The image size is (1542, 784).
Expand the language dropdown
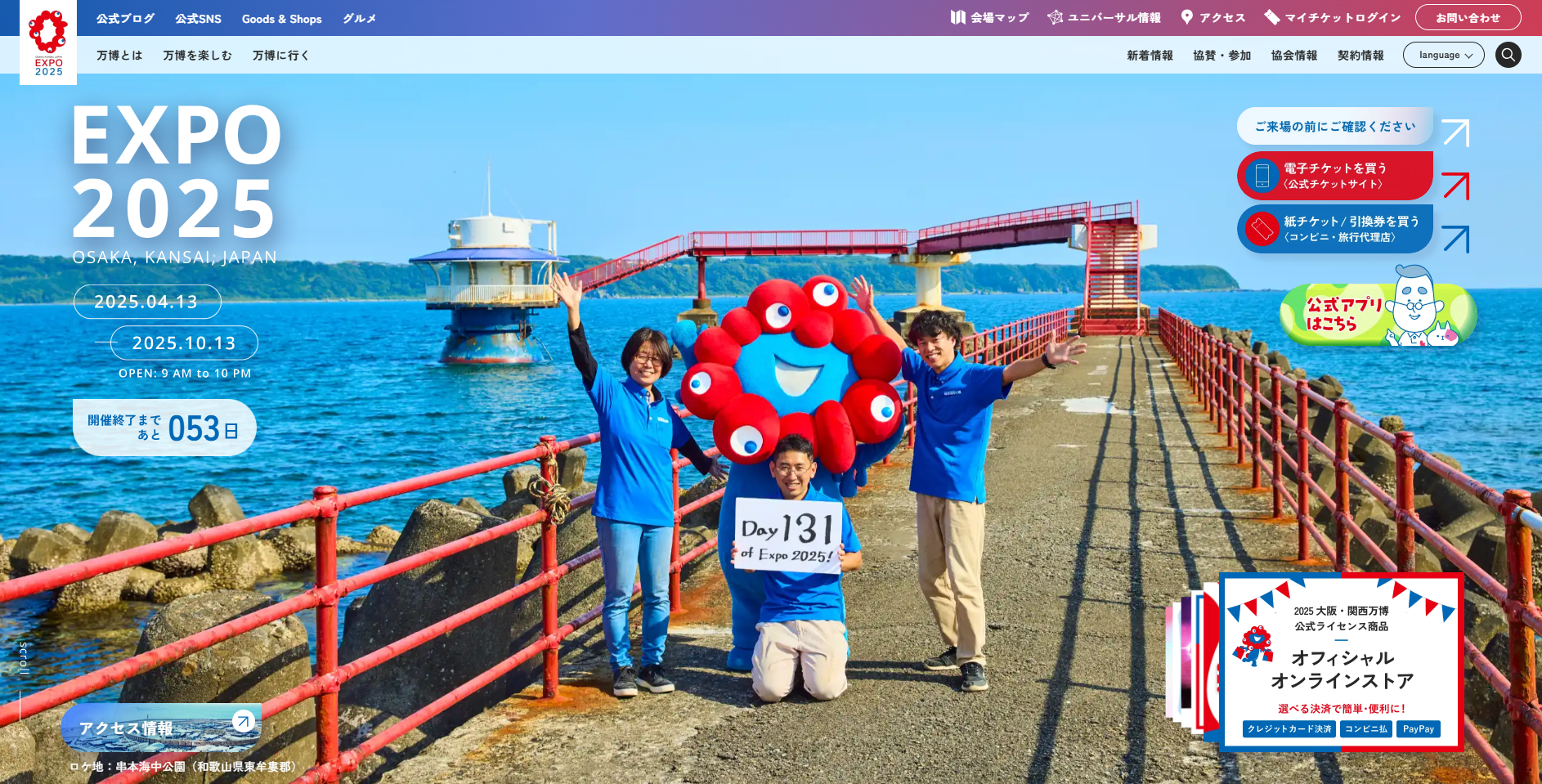click(x=1443, y=55)
